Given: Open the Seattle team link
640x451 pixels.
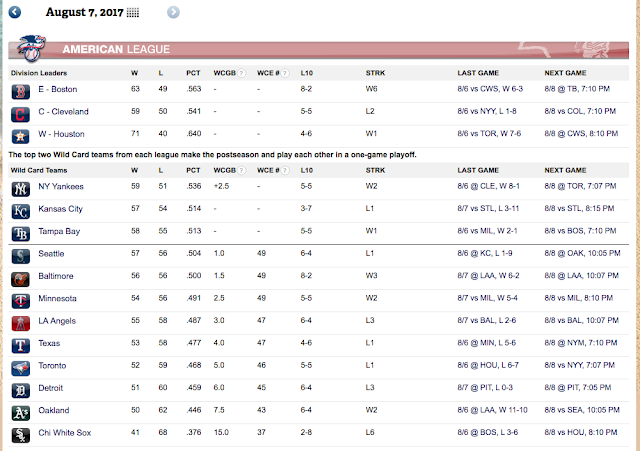Looking at the screenshot, I should pyautogui.click(x=51, y=254).
